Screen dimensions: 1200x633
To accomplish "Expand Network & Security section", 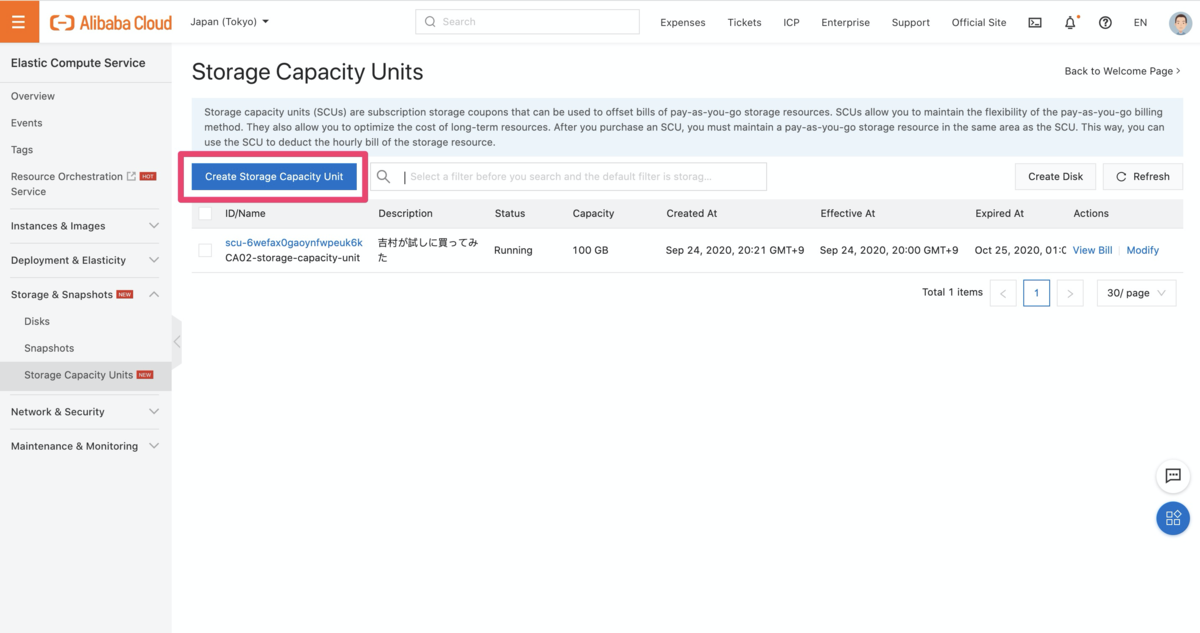I will click(85, 412).
